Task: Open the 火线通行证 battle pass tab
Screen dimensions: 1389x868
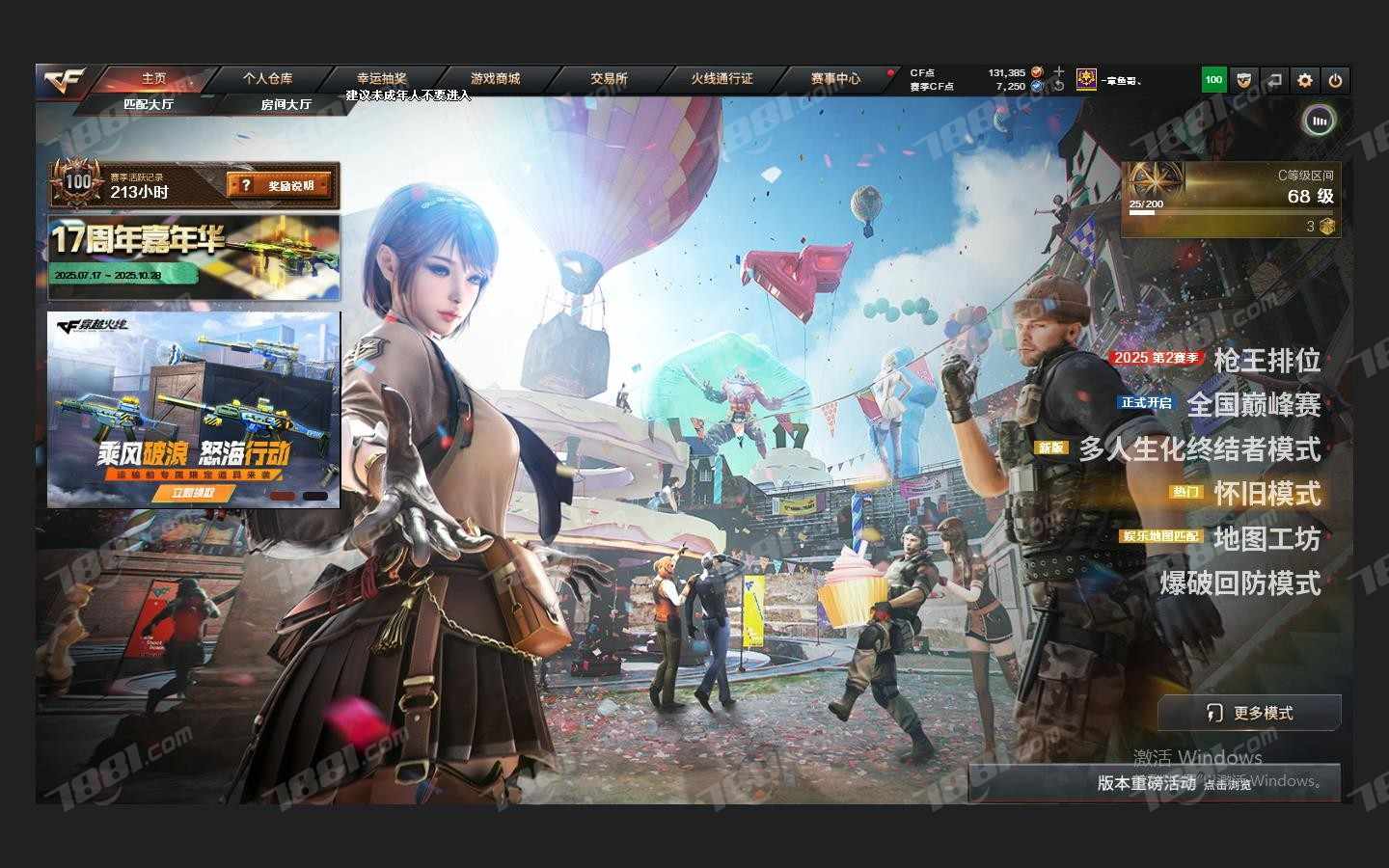Action: [722, 79]
